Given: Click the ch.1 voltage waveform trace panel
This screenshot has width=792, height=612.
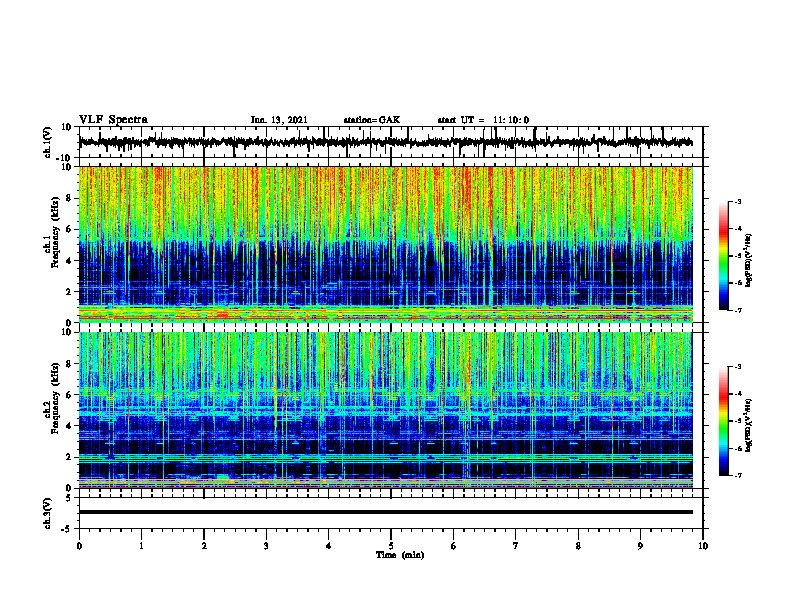Looking at the screenshot, I should 390,142.
